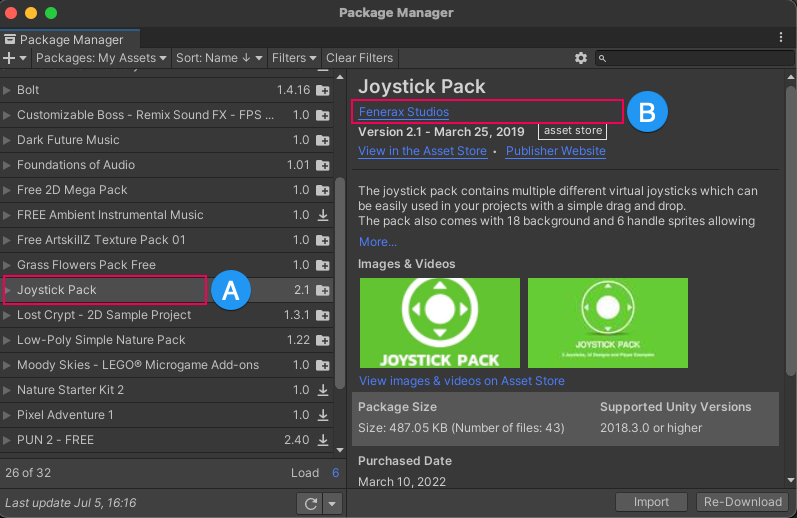
Task: Click the import icon beside Bolt
Action: (322, 90)
